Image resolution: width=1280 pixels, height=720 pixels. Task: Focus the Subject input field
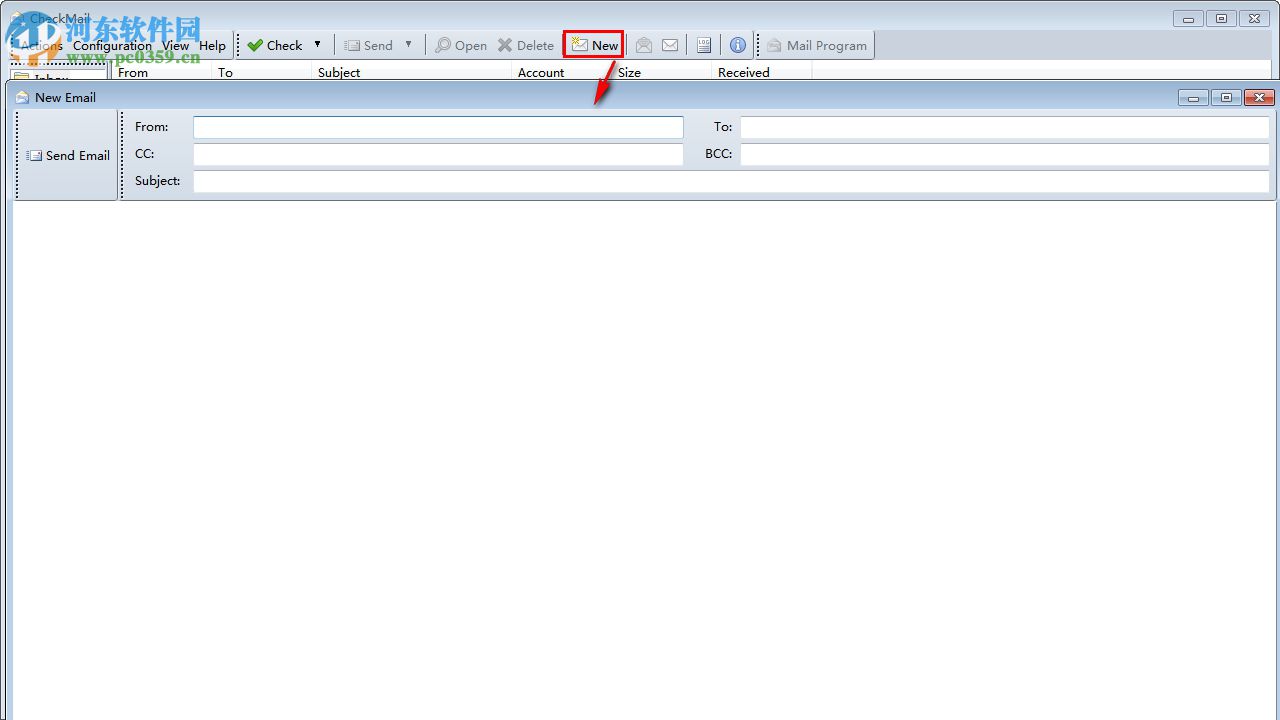731,181
